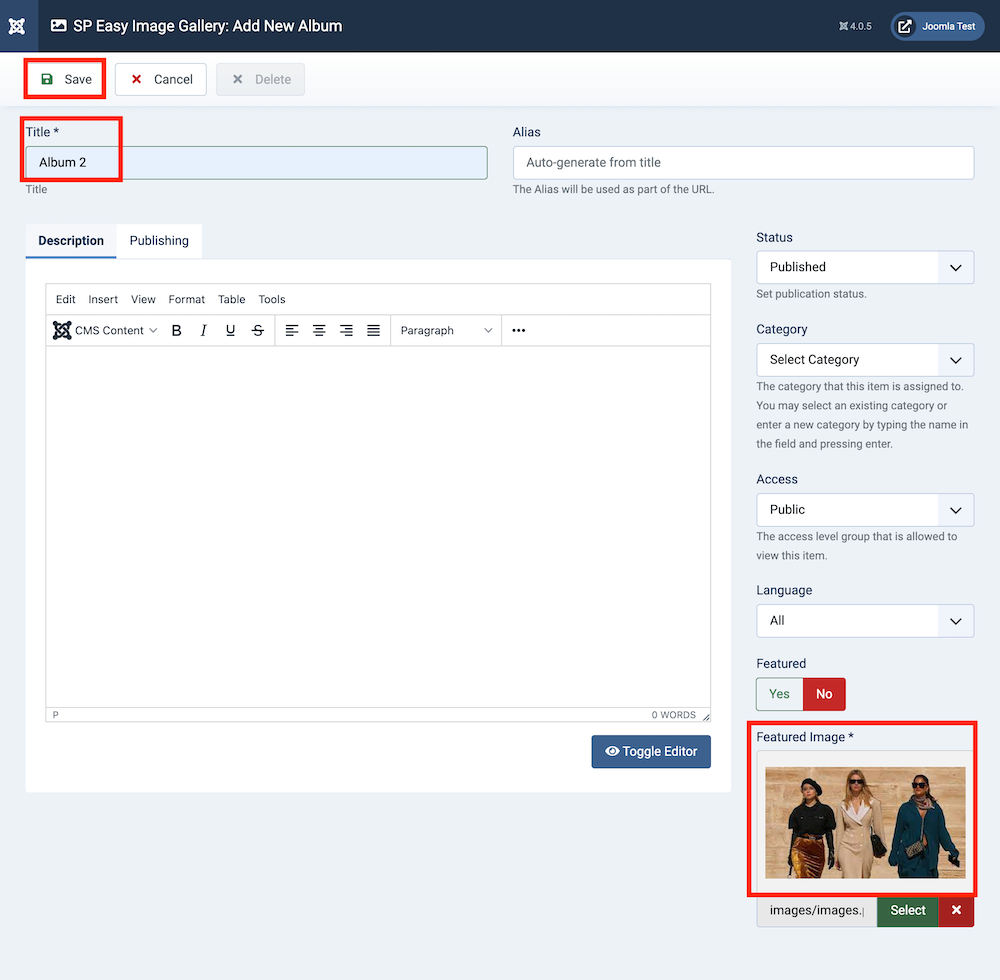Viewport: 1000px width, 980px height.
Task: Apply underline formatting
Action: click(x=230, y=330)
